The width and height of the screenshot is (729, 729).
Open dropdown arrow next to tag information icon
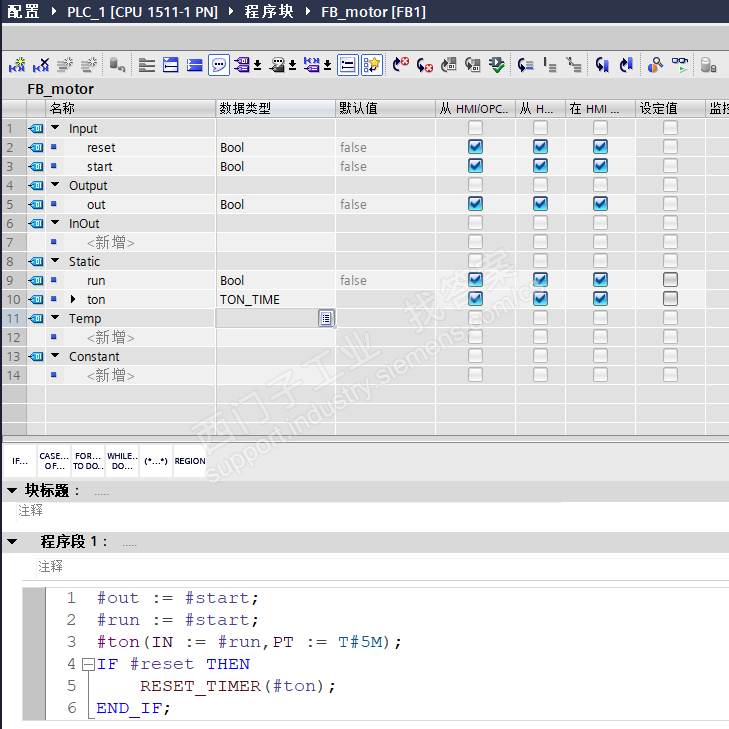(292, 65)
